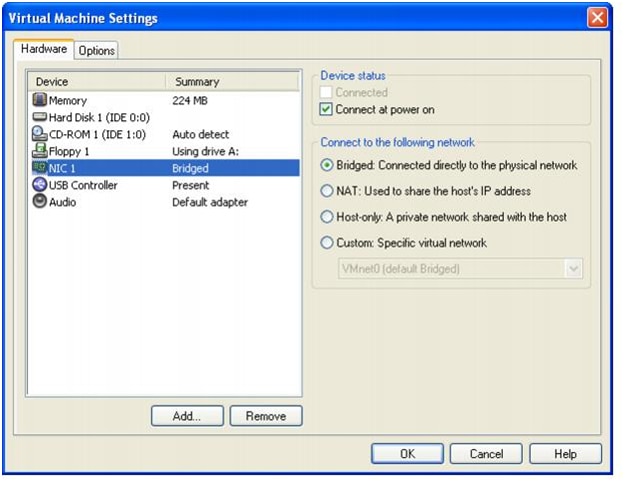The width and height of the screenshot is (628, 482).
Task: Click the CD-ROM 1 device icon
Action: point(40,134)
